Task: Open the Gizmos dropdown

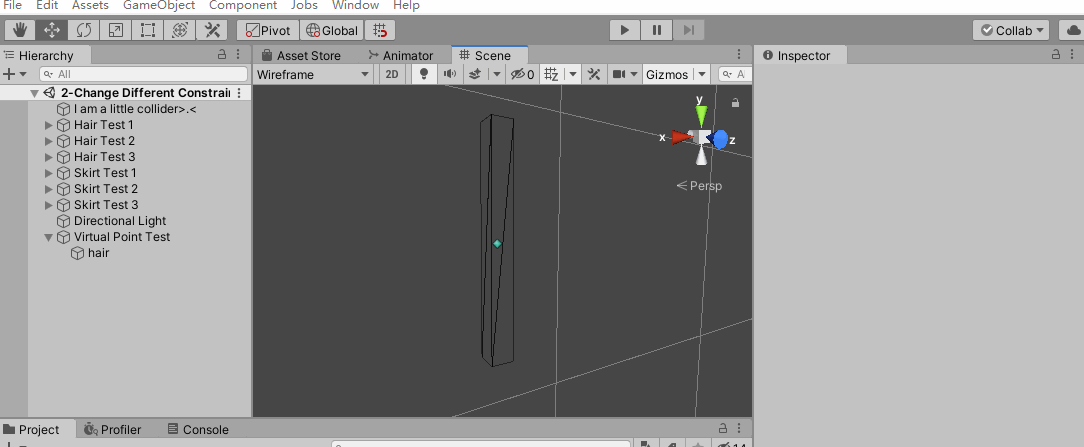Action: [x=674, y=74]
